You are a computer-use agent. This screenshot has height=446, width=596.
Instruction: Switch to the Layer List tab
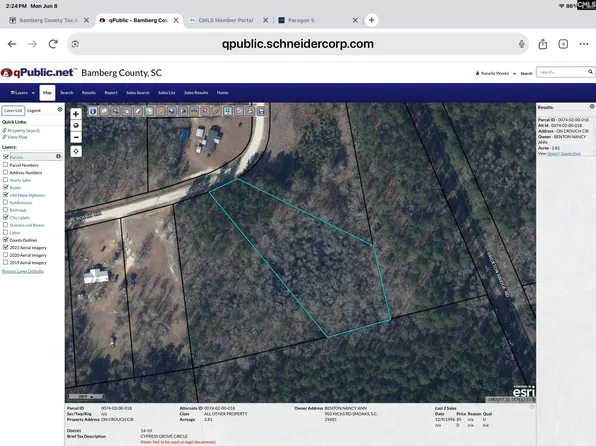(13, 110)
